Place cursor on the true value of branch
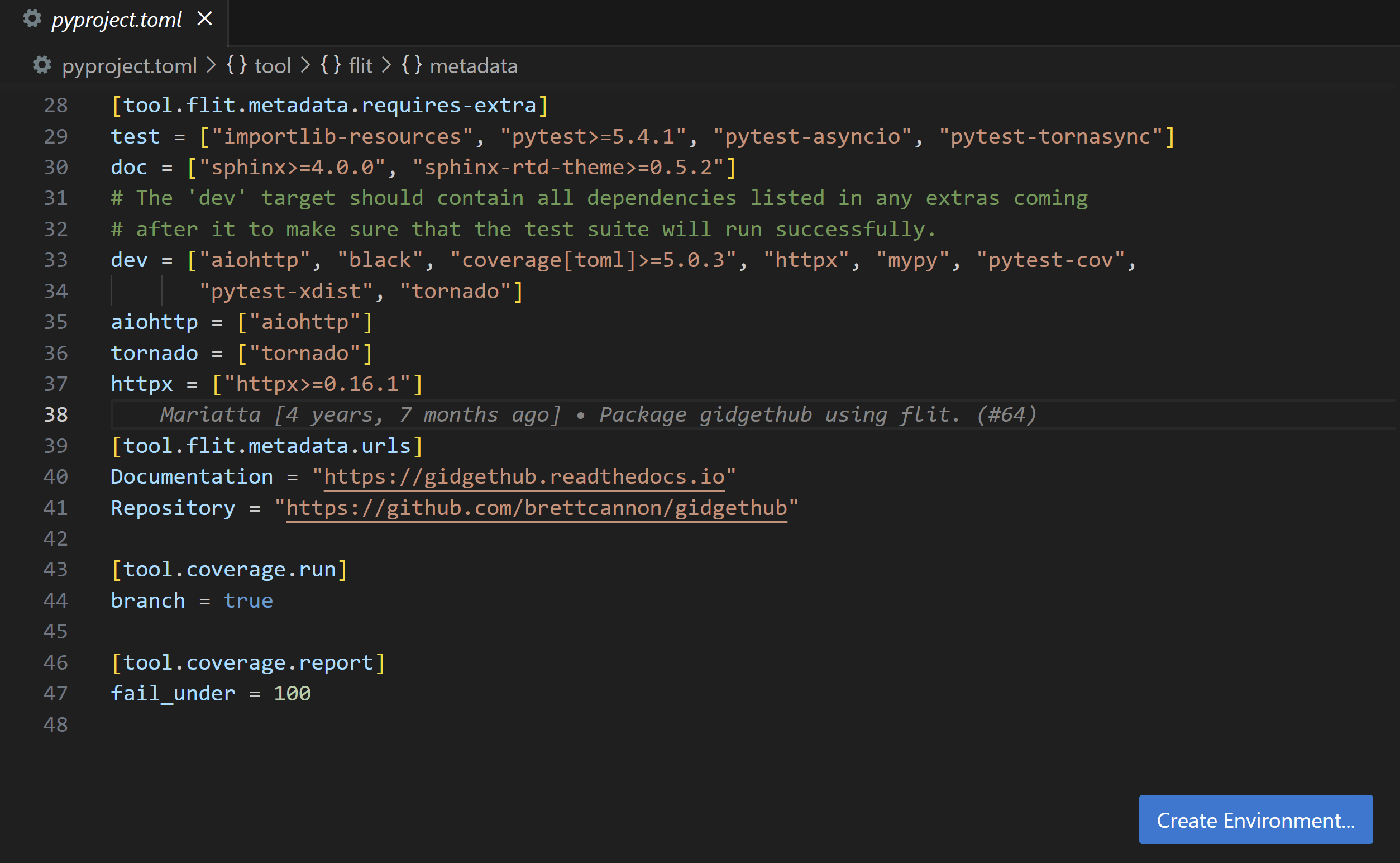This screenshot has height=863, width=1400. point(247,600)
